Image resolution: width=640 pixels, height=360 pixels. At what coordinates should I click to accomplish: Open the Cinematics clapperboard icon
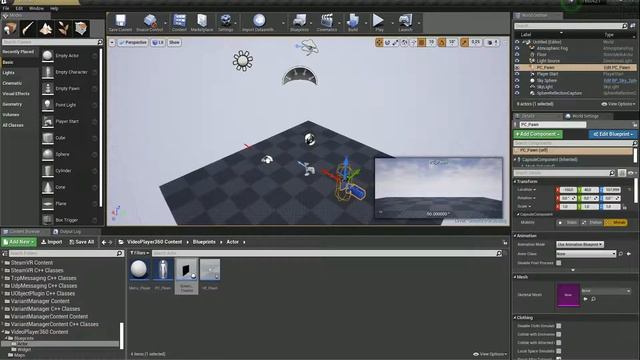[x=327, y=22]
